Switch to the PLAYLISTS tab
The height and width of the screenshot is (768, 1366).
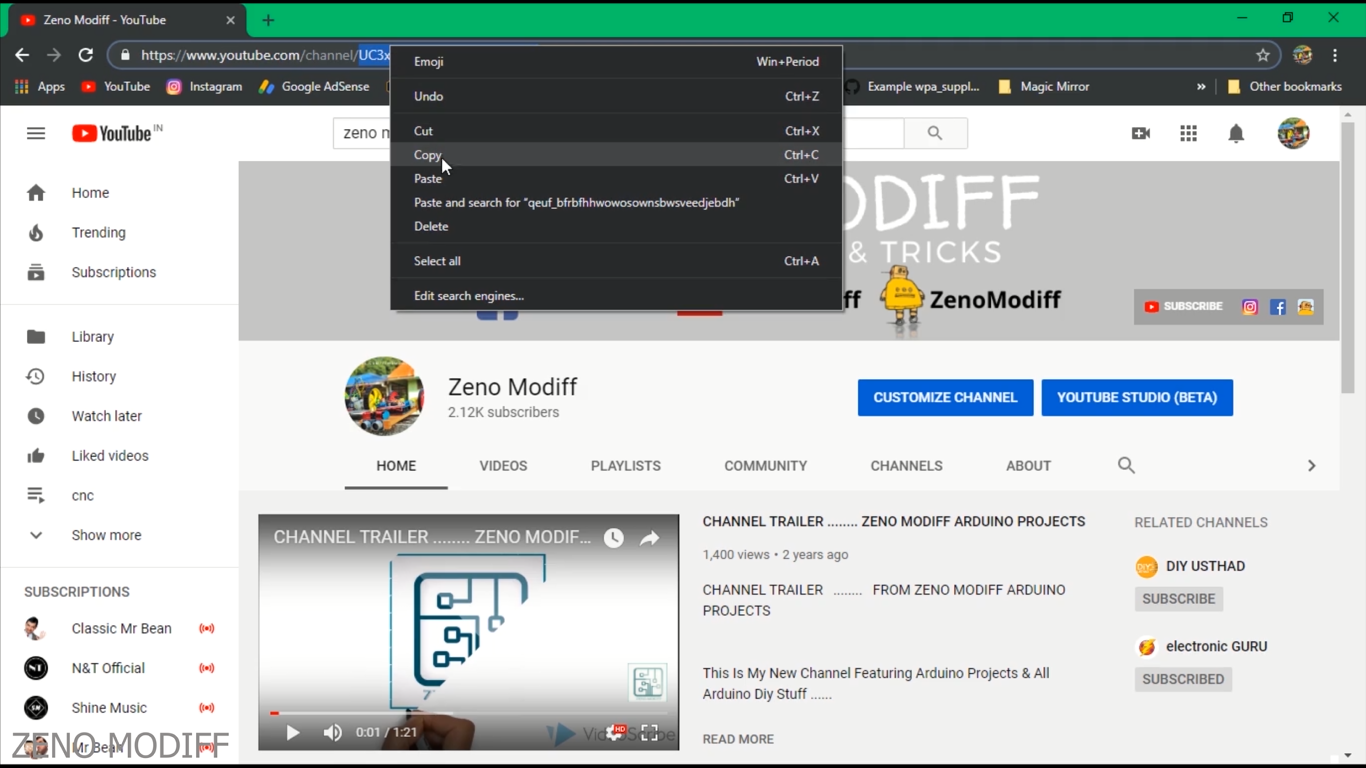626,466
